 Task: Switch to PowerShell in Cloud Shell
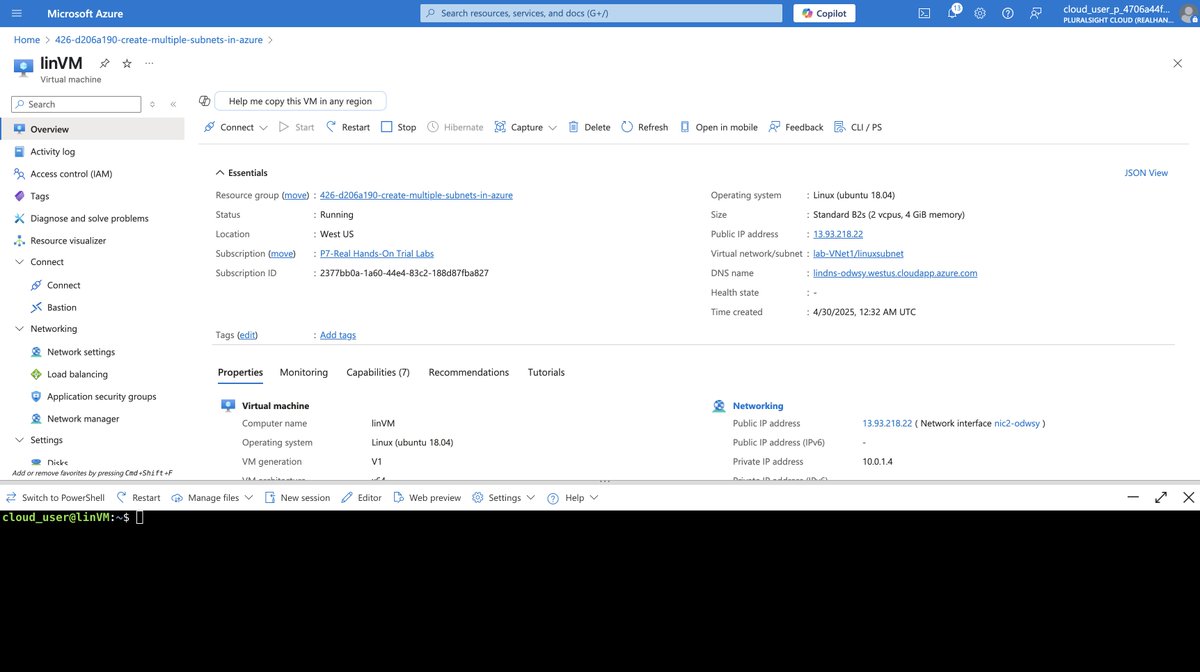55,498
